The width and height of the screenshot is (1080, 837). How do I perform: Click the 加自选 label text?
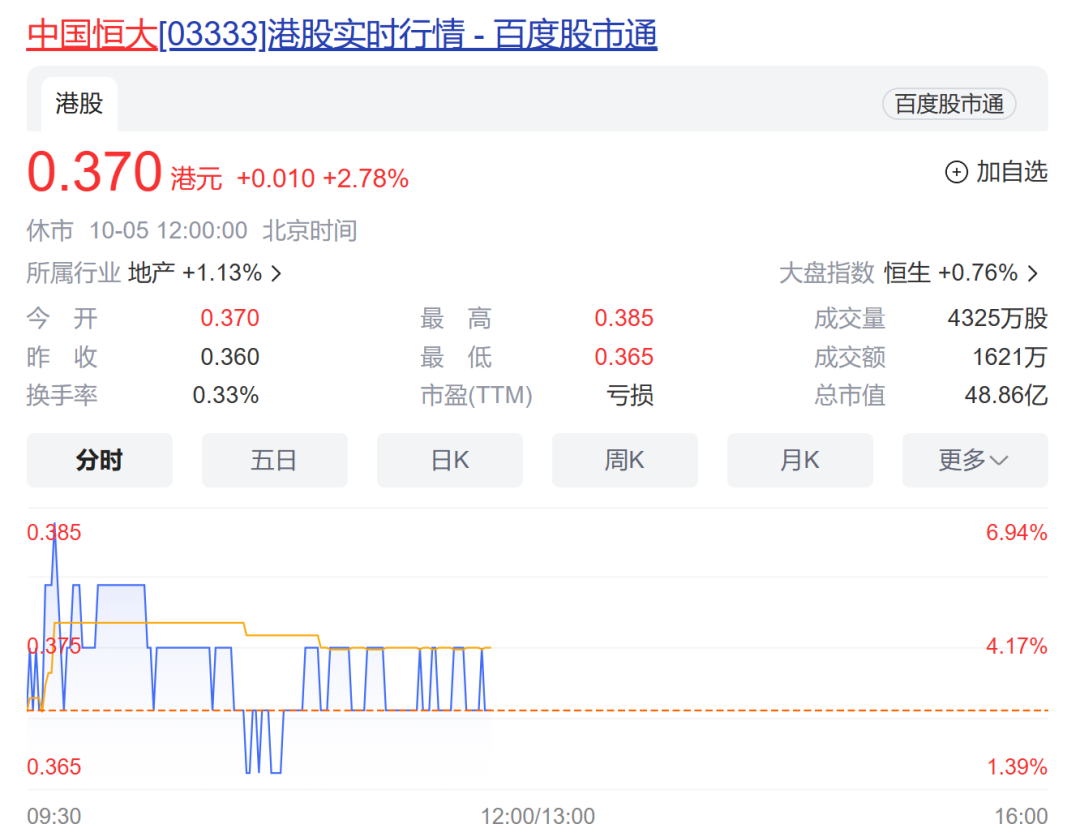pos(1012,172)
